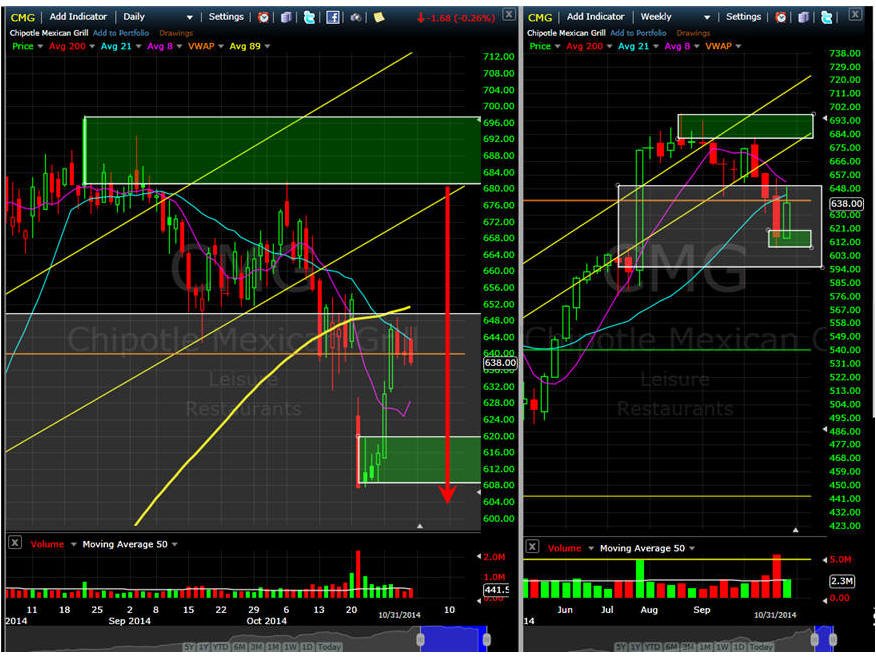Click the alarm clock alert icon on Daily chart
The image size is (876, 661).
click(x=263, y=17)
